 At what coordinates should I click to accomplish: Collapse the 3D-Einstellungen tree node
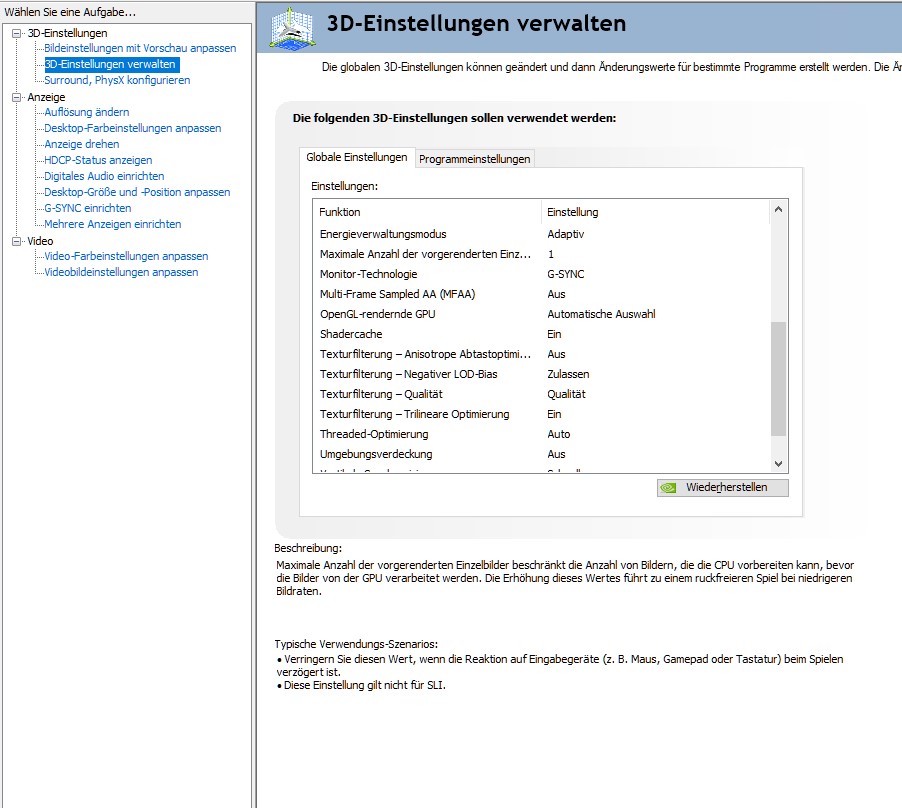coord(17,33)
